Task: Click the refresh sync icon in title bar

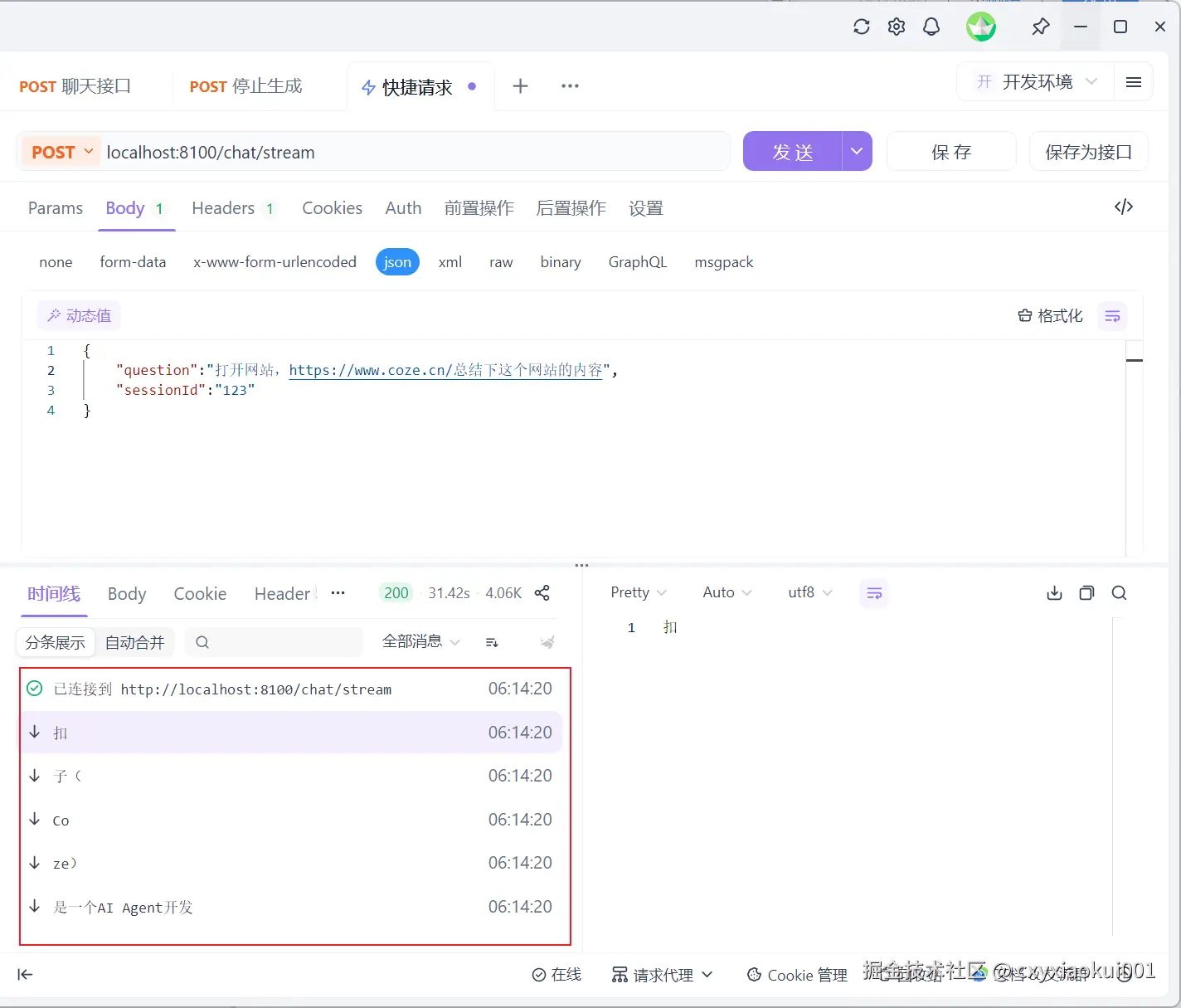Action: pos(862,27)
